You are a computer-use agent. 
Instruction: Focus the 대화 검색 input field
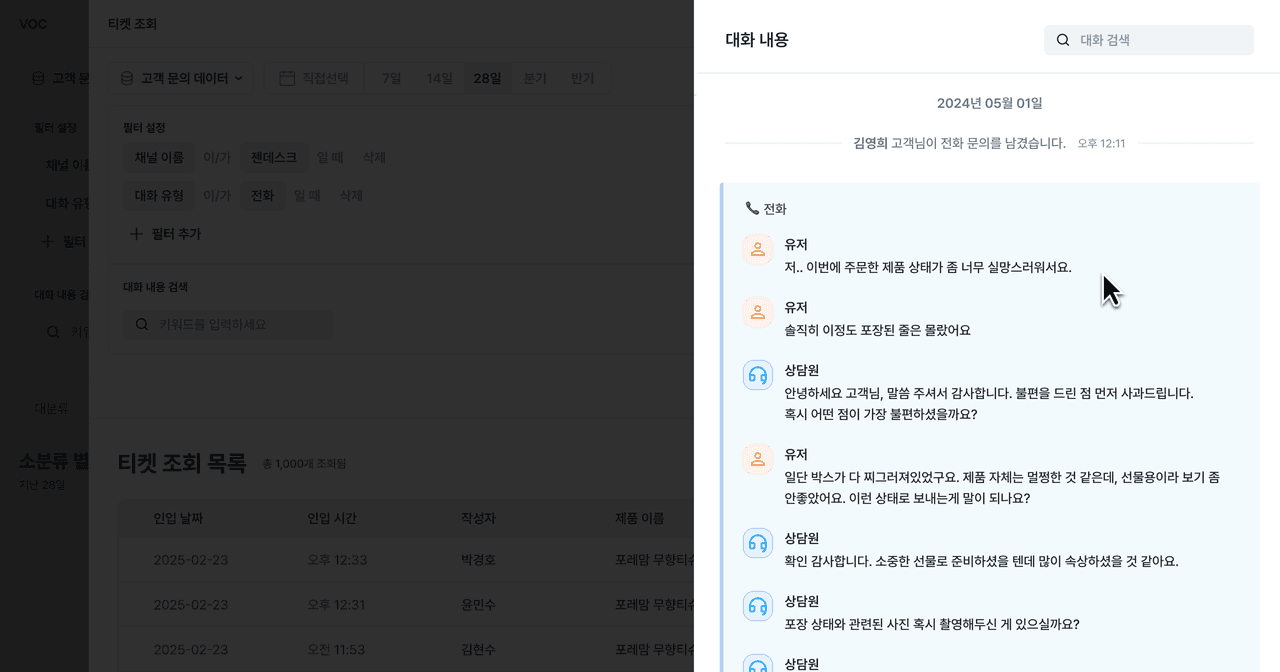point(1149,40)
